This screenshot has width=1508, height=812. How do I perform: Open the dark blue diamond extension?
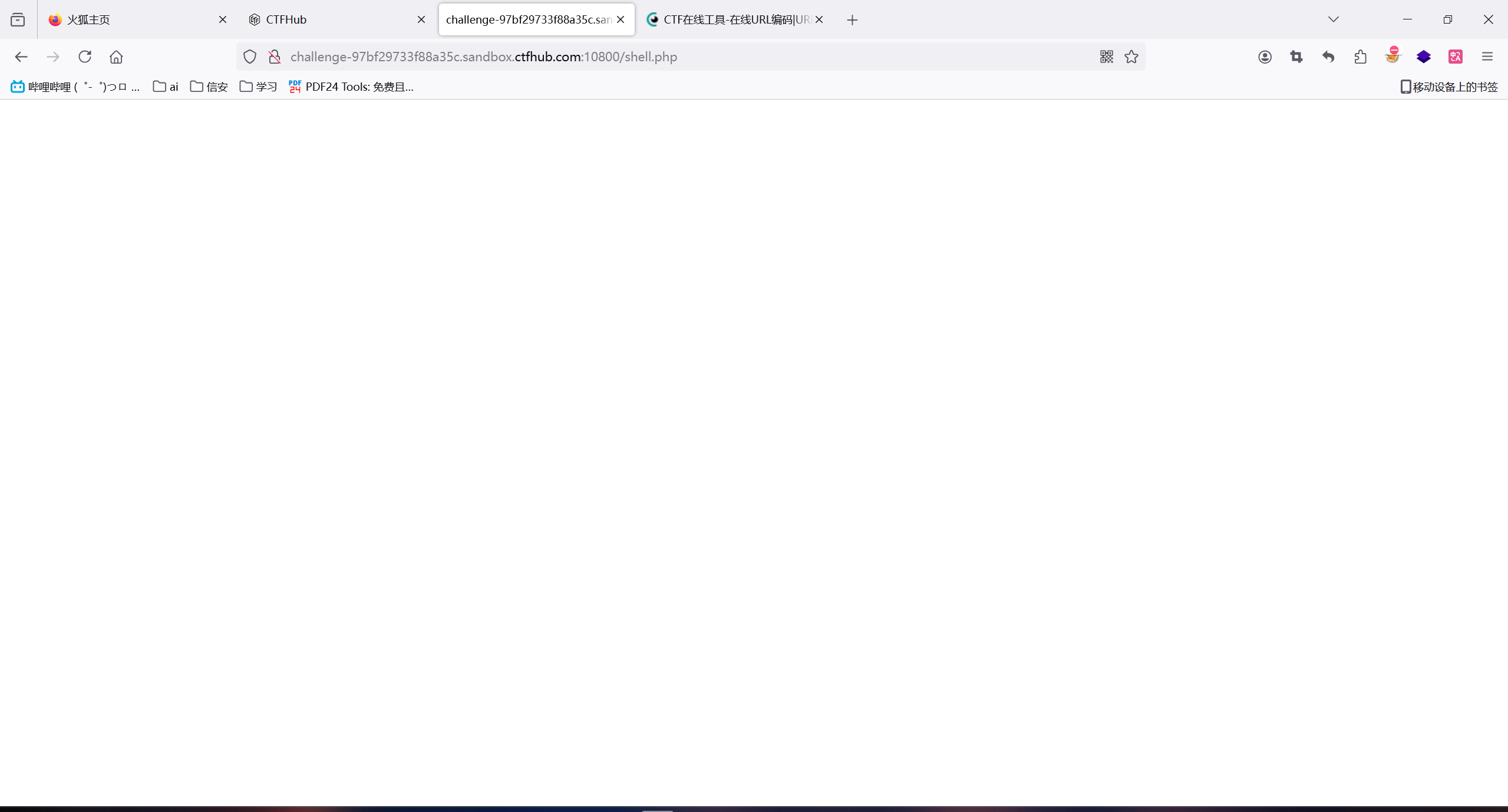(x=1424, y=57)
